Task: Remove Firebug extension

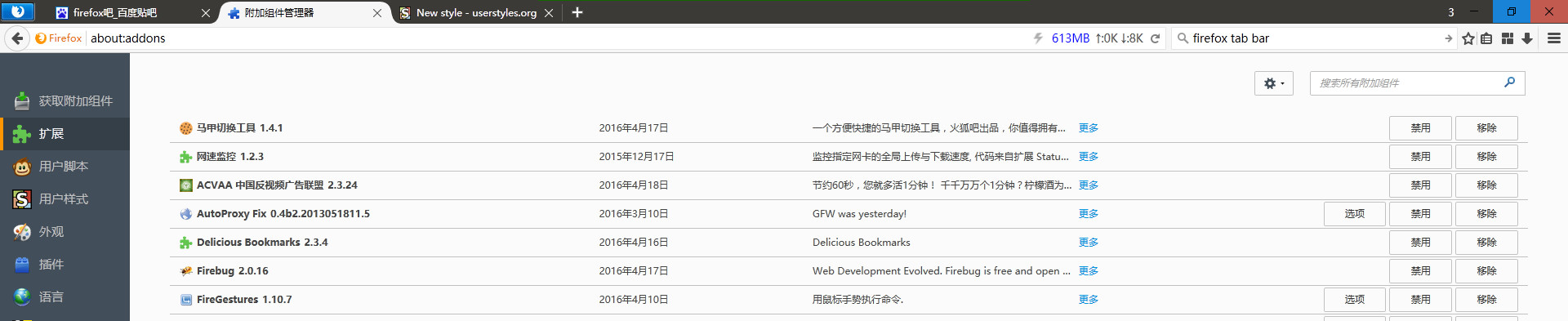Action: click(1486, 271)
